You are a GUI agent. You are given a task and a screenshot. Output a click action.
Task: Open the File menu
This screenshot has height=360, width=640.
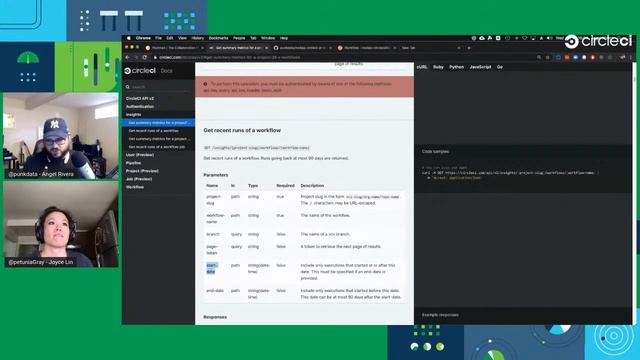pos(158,38)
